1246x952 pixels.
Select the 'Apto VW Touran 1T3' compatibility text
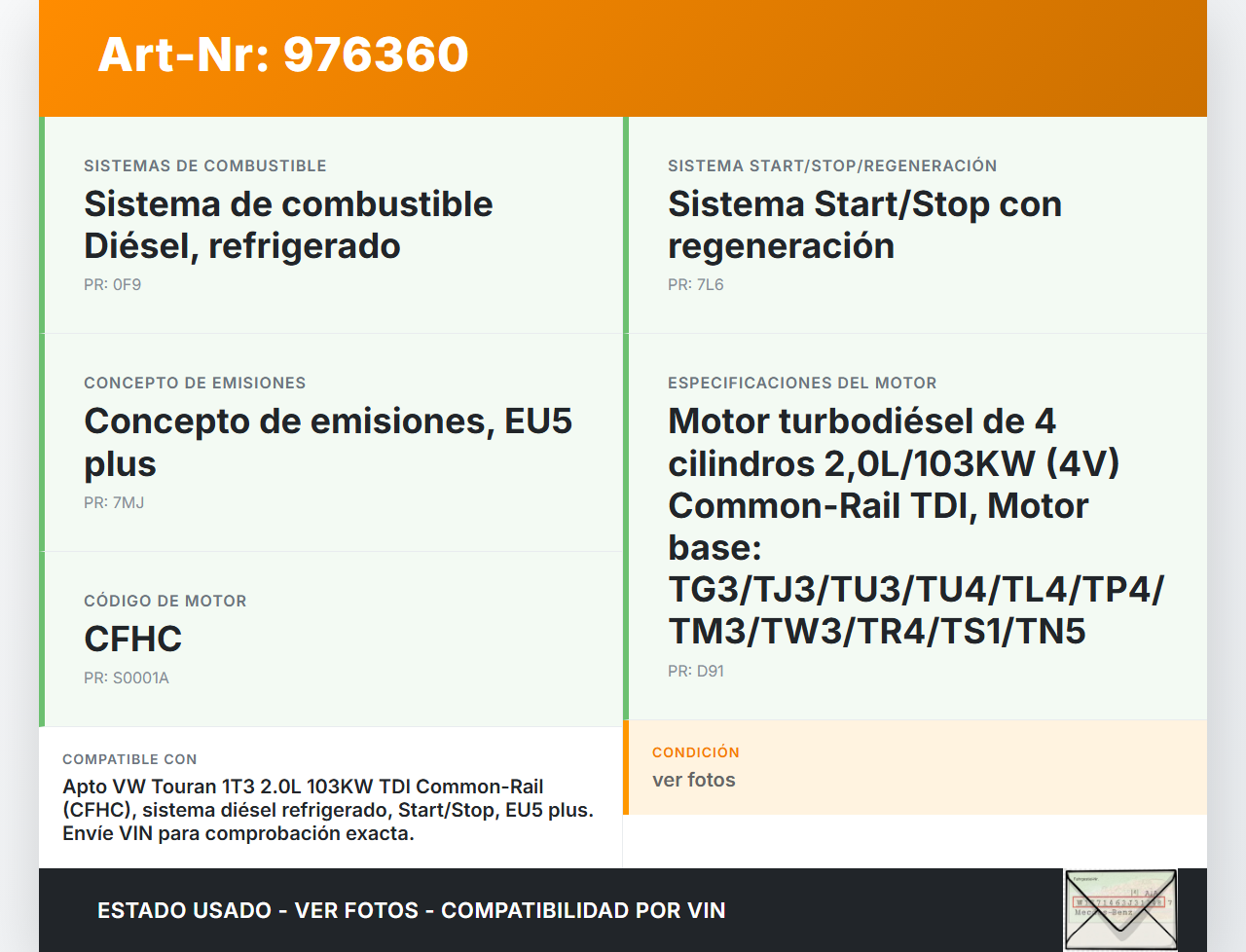click(x=328, y=810)
